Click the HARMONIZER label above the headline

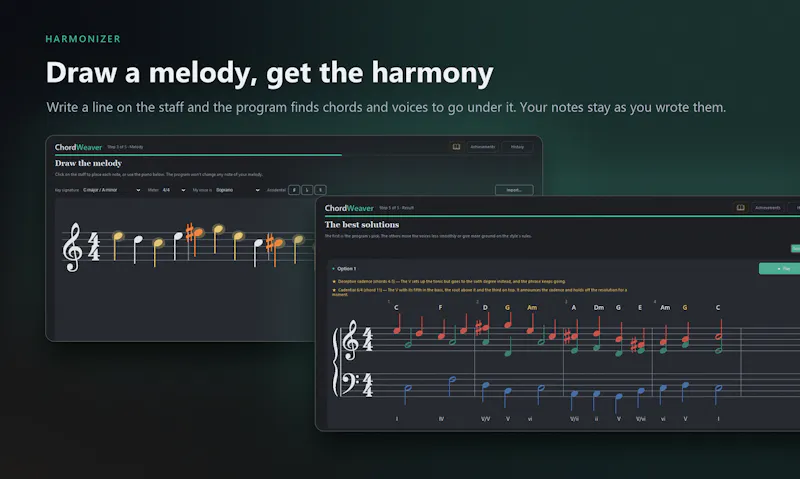click(x=83, y=39)
